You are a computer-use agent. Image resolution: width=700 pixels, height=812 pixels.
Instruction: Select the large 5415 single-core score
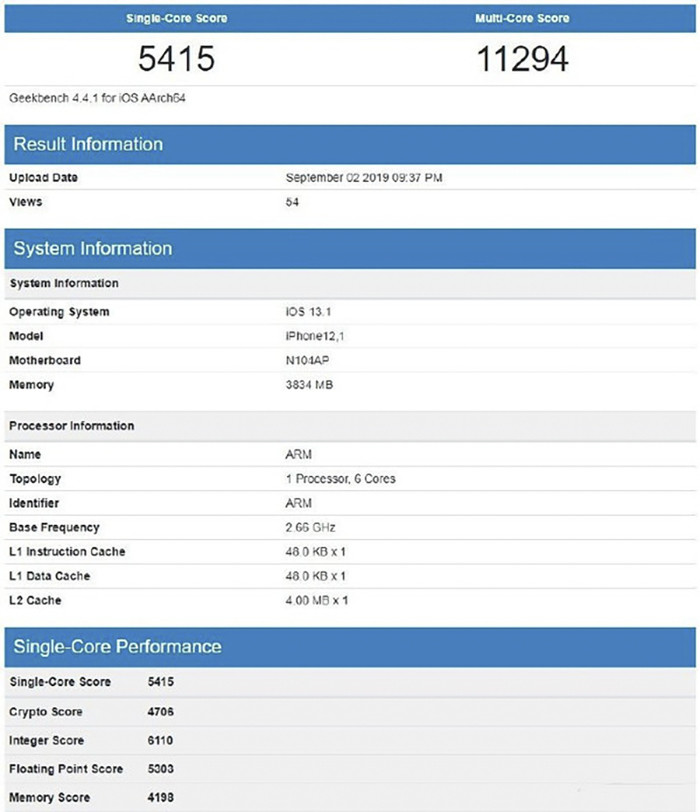(x=176, y=60)
